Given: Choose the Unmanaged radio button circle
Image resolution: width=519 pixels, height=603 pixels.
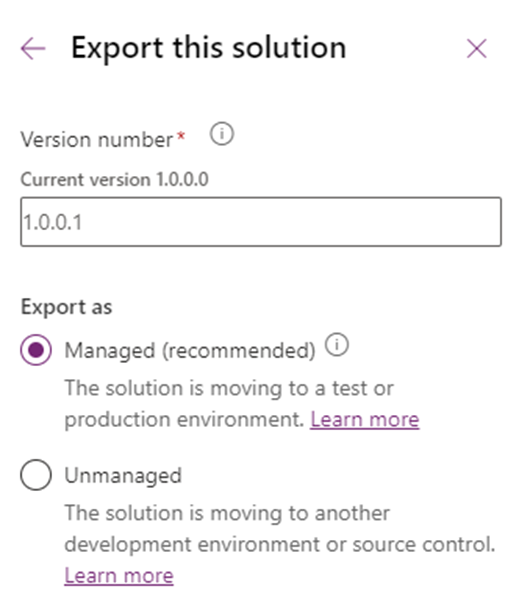Looking at the screenshot, I should pyautogui.click(x=36, y=475).
